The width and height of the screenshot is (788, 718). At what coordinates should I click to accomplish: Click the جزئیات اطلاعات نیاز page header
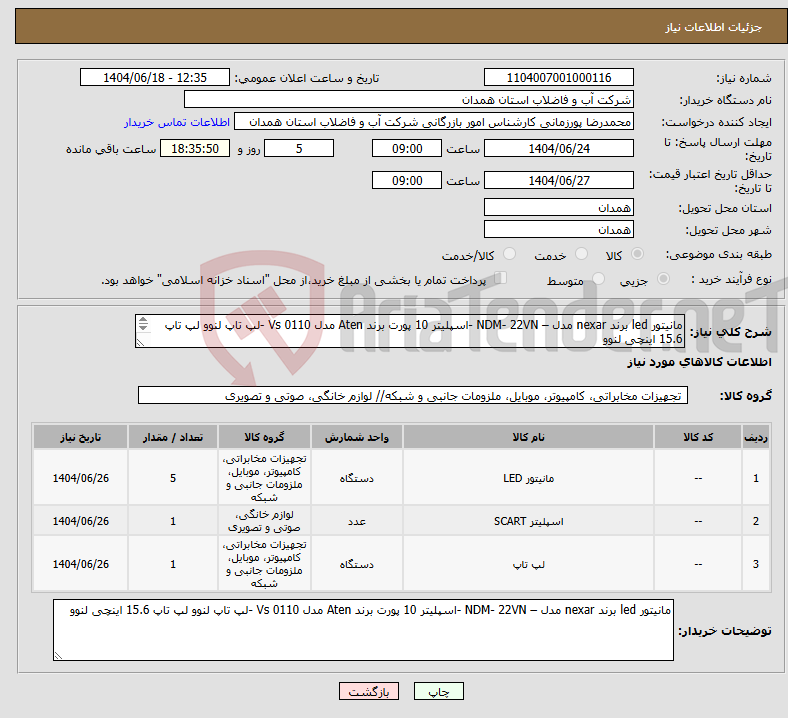click(x=714, y=27)
